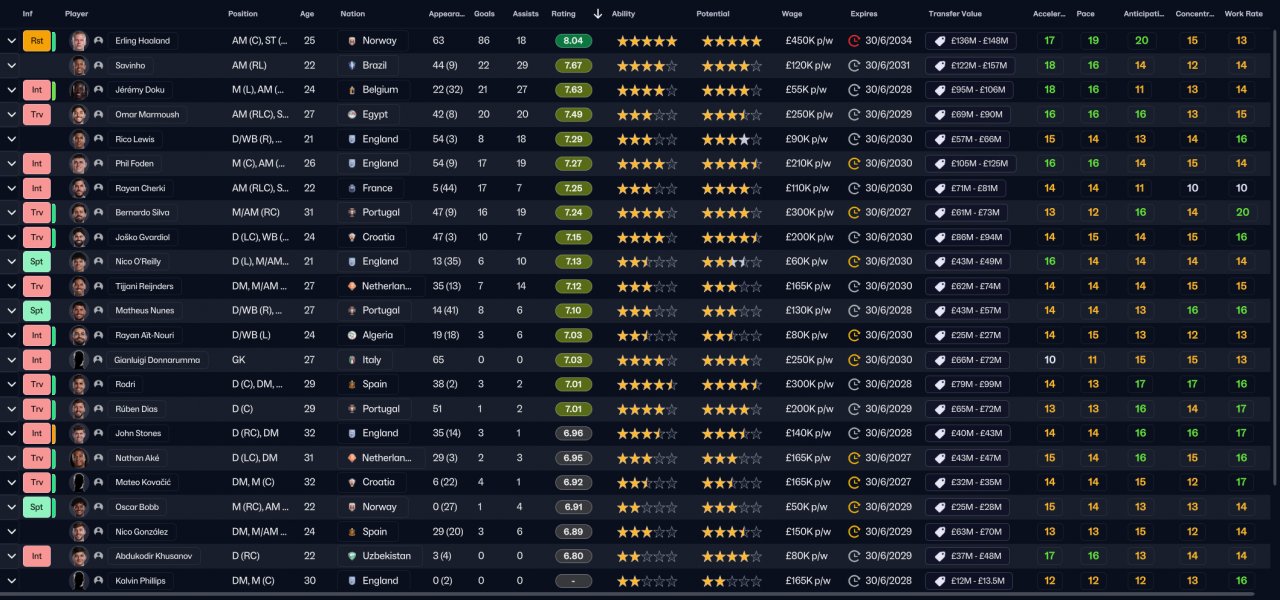
Task: Click the Norway flag icon in Haaland's row
Action: coord(352,41)
